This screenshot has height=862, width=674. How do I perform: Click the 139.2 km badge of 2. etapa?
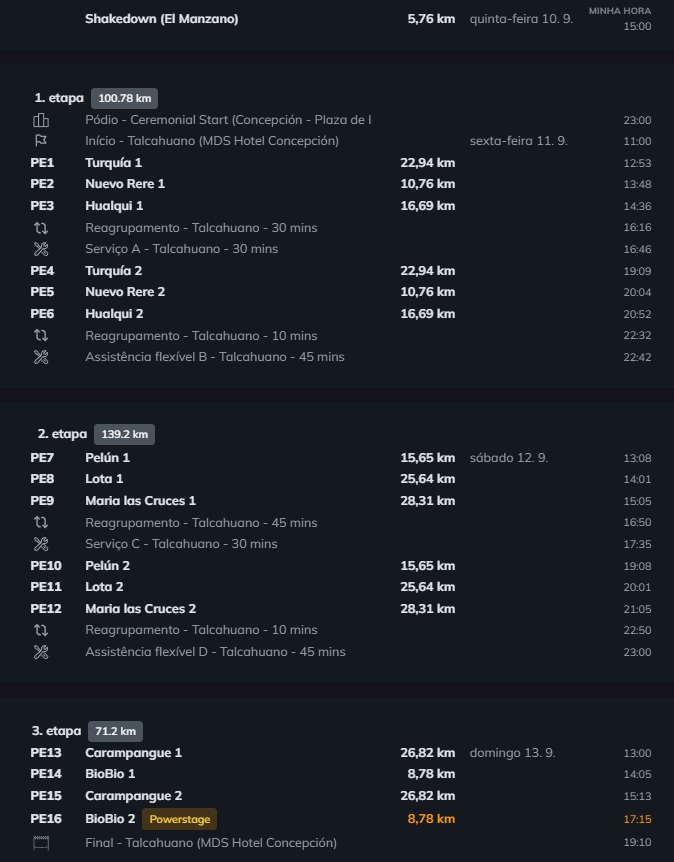point(125,434)
